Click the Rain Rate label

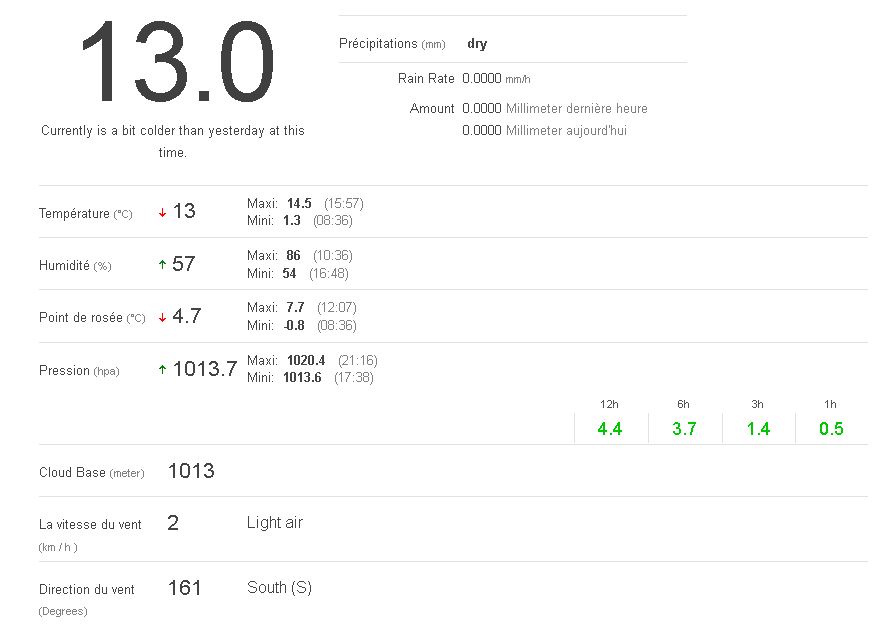[426, 78]
